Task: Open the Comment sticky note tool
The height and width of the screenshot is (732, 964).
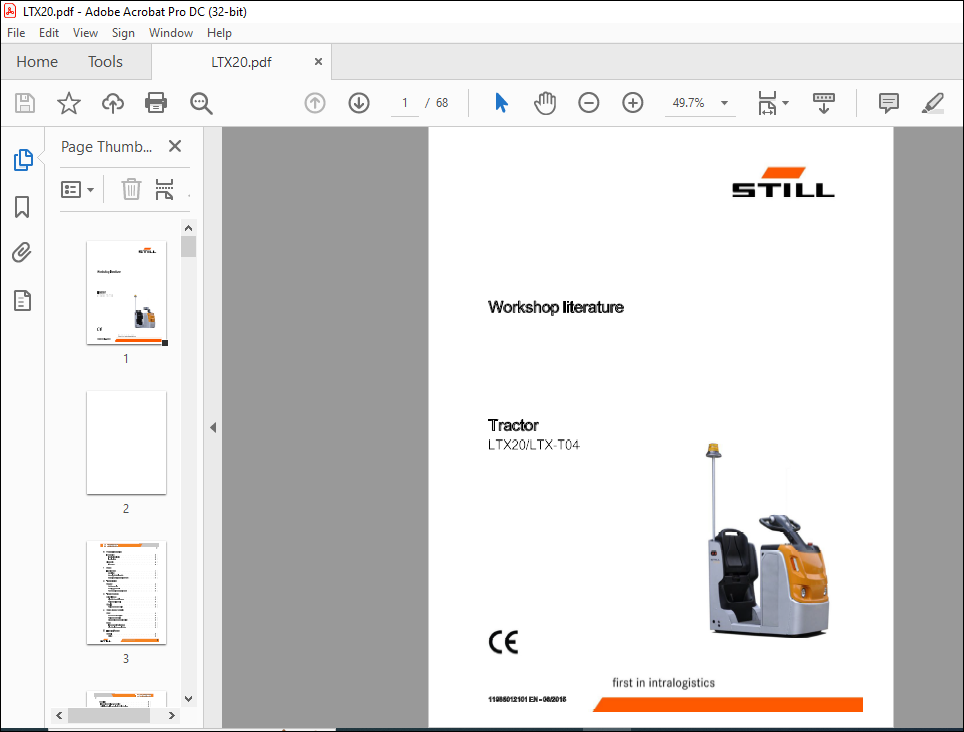Action: (x=888, y=103)
